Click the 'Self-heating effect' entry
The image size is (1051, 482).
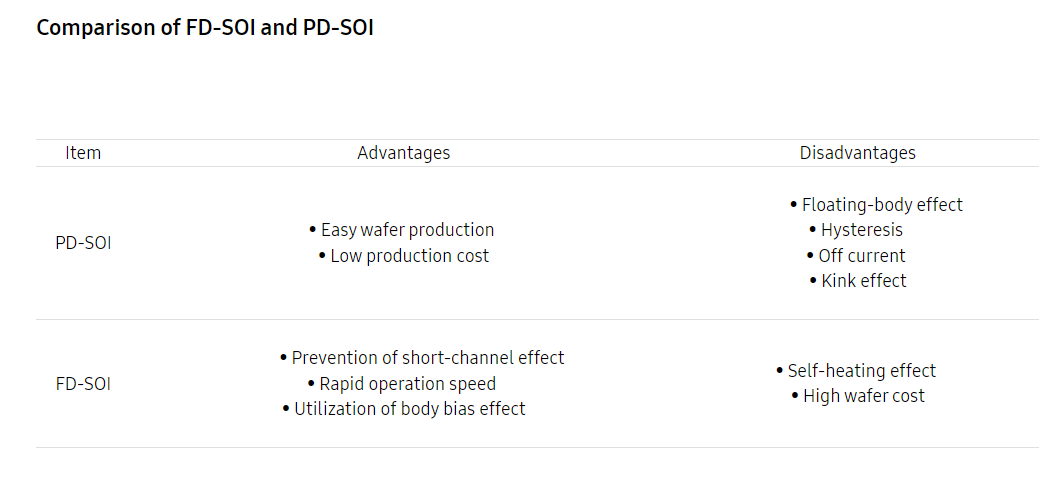862,371
